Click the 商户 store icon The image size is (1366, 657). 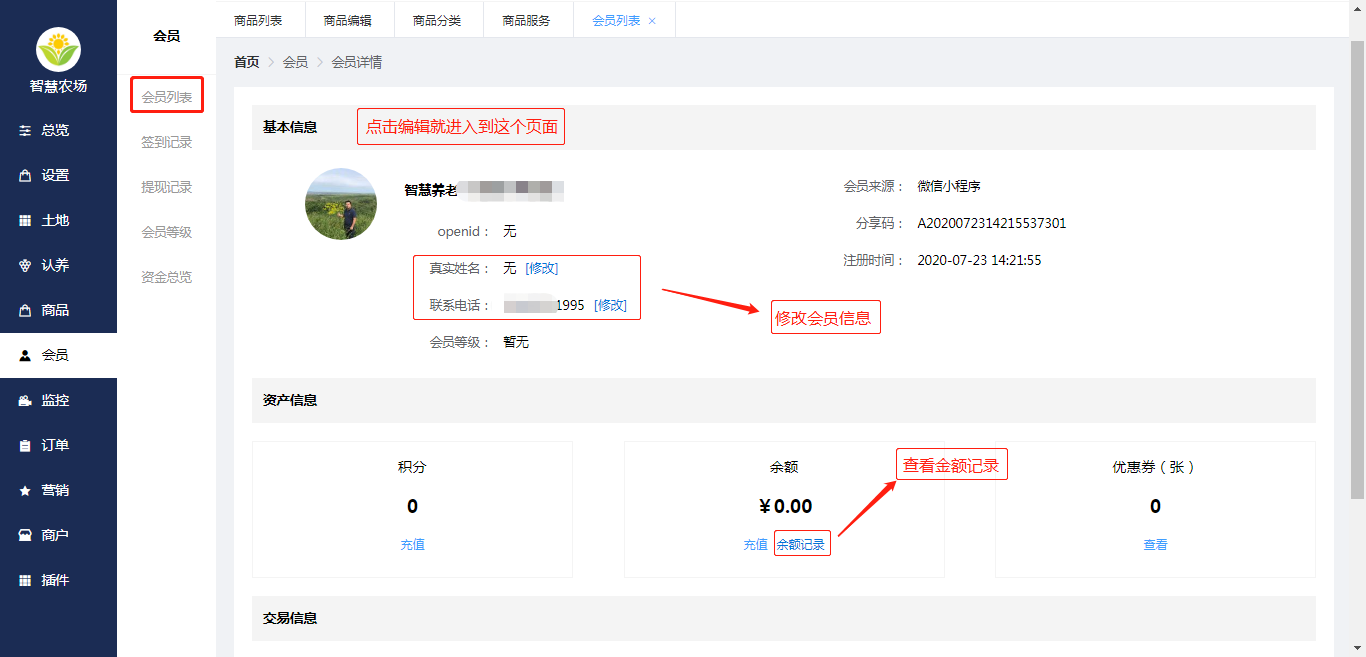[25, 535]
